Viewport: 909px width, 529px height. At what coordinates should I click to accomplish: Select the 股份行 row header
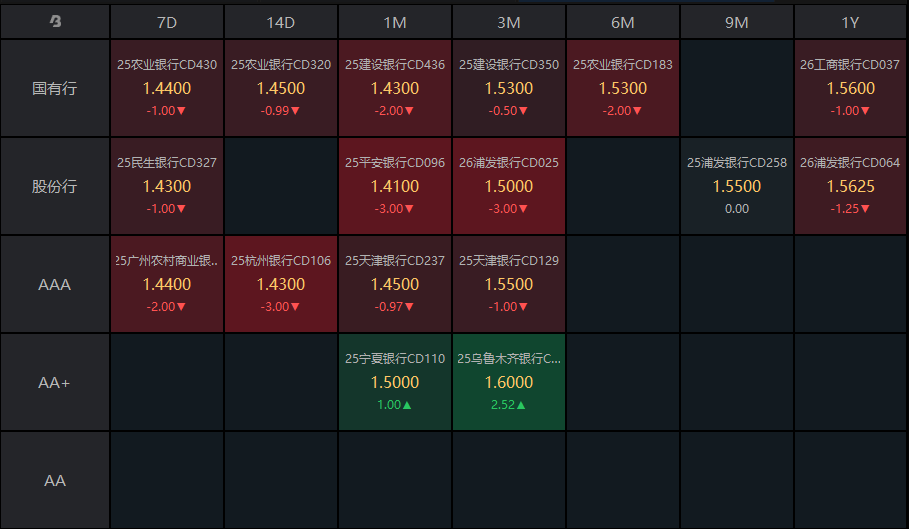pos(55,186)
